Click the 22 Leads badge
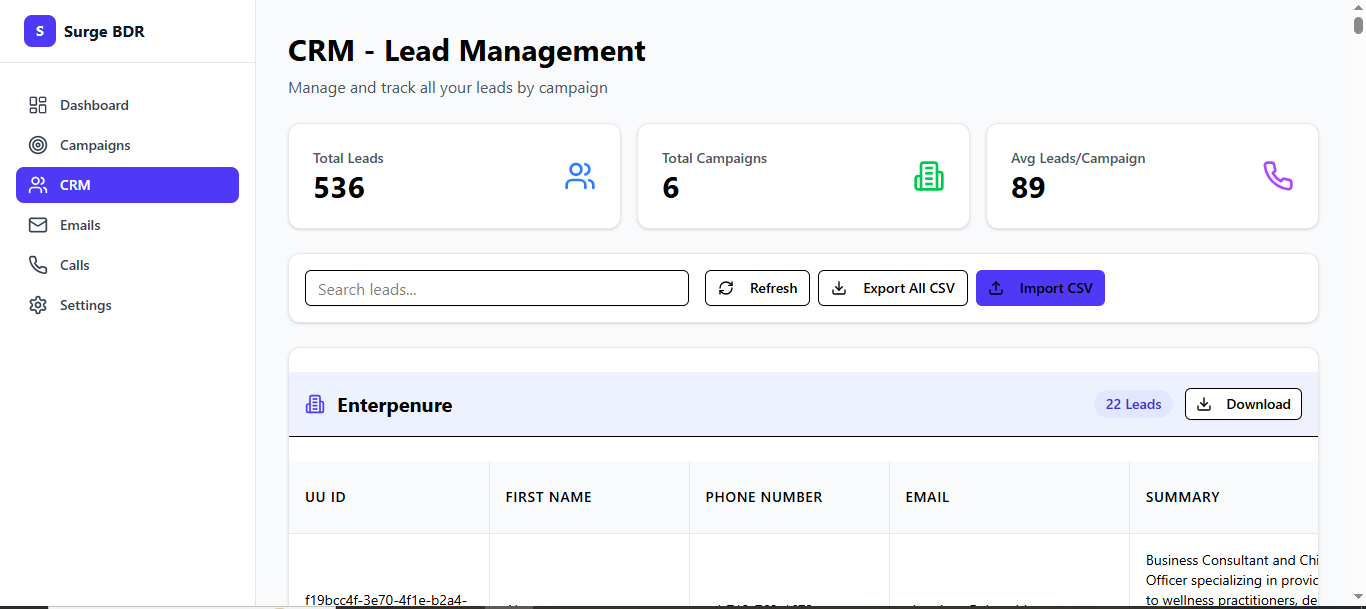This screenshot has height=609, width=1366. pyautogui.click(x=1133, y=404)
